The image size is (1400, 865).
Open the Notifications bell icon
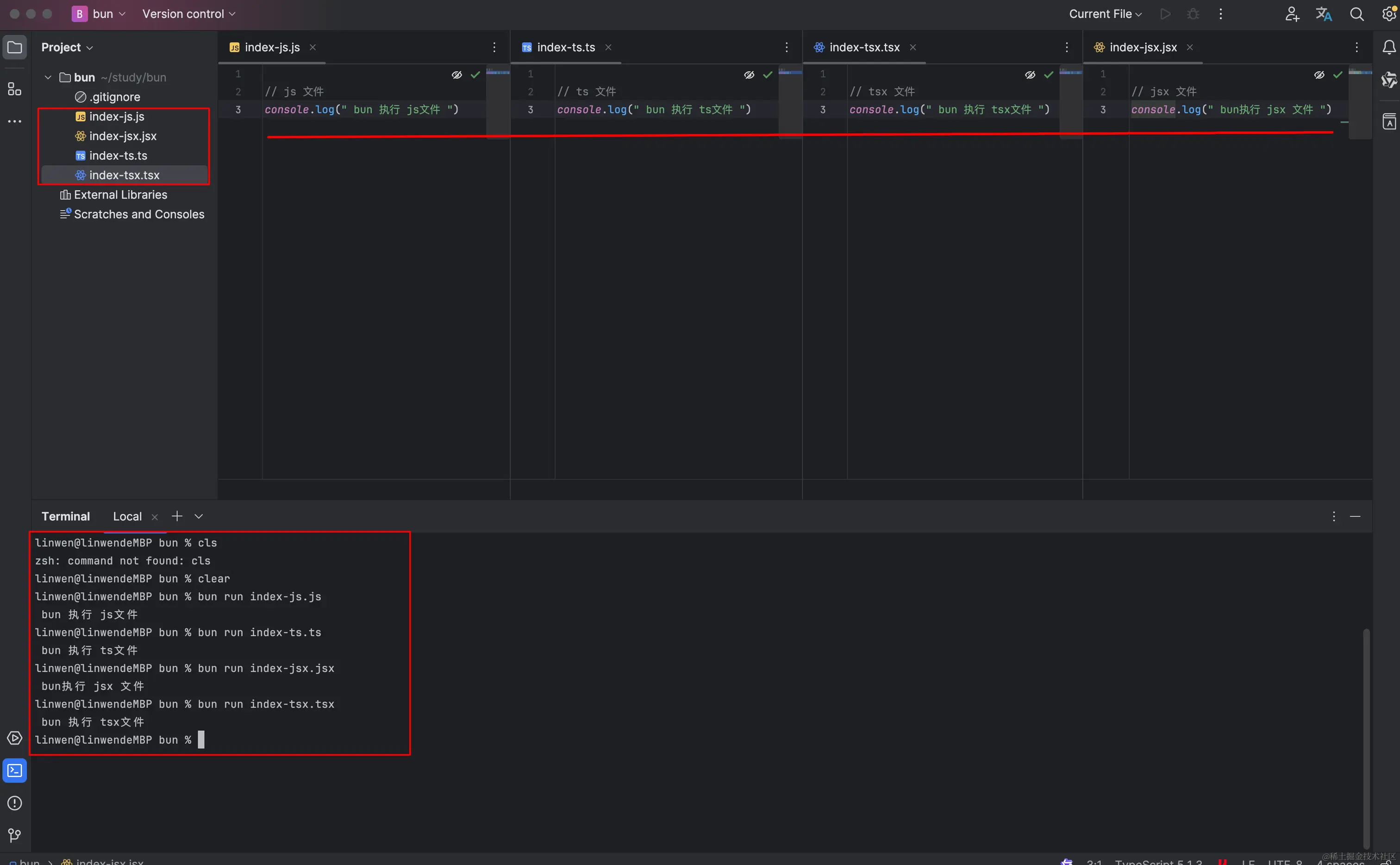pyautogui.click(x=1389, y=48)
